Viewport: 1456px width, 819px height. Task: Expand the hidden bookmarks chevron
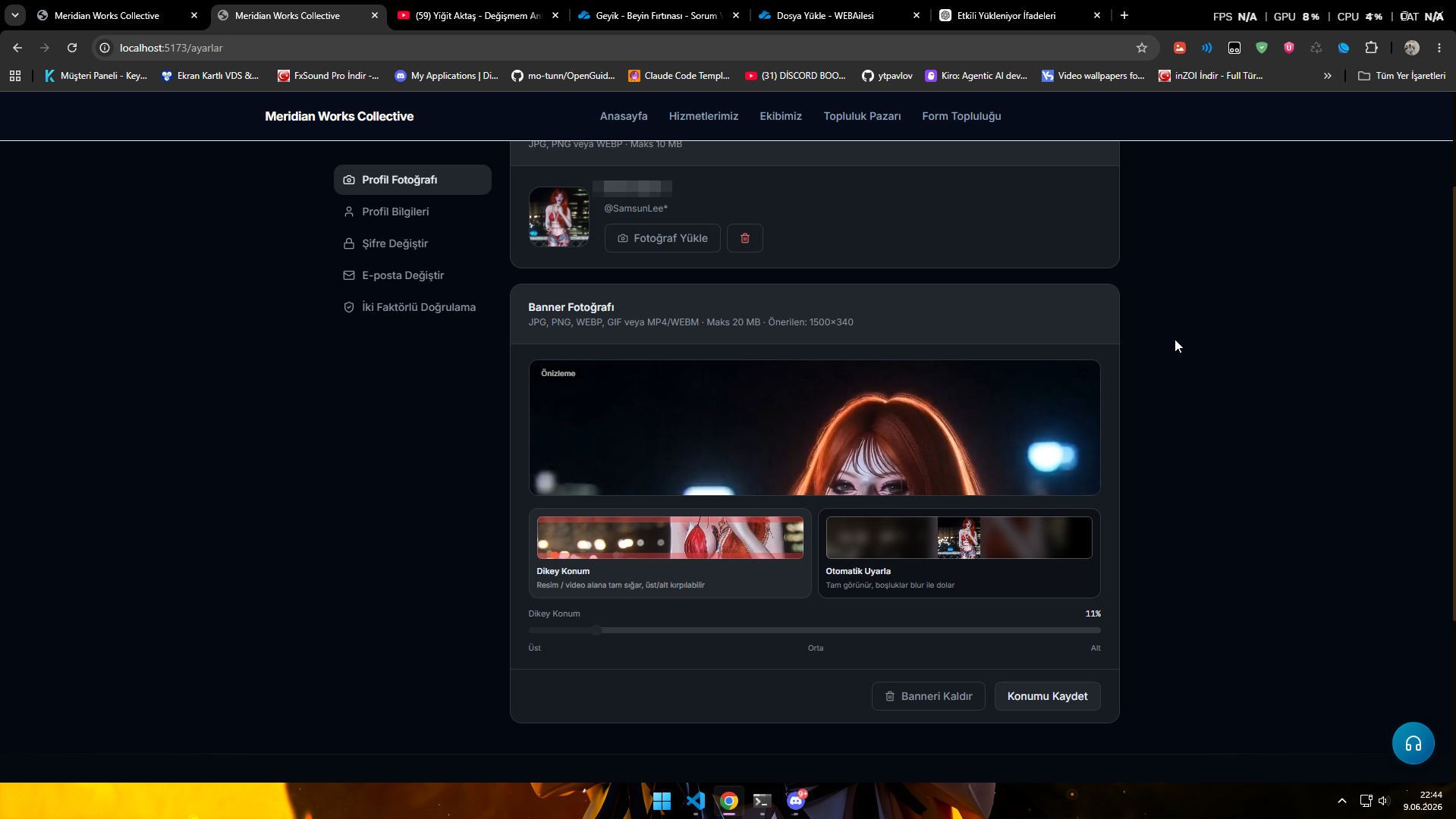1327,76
